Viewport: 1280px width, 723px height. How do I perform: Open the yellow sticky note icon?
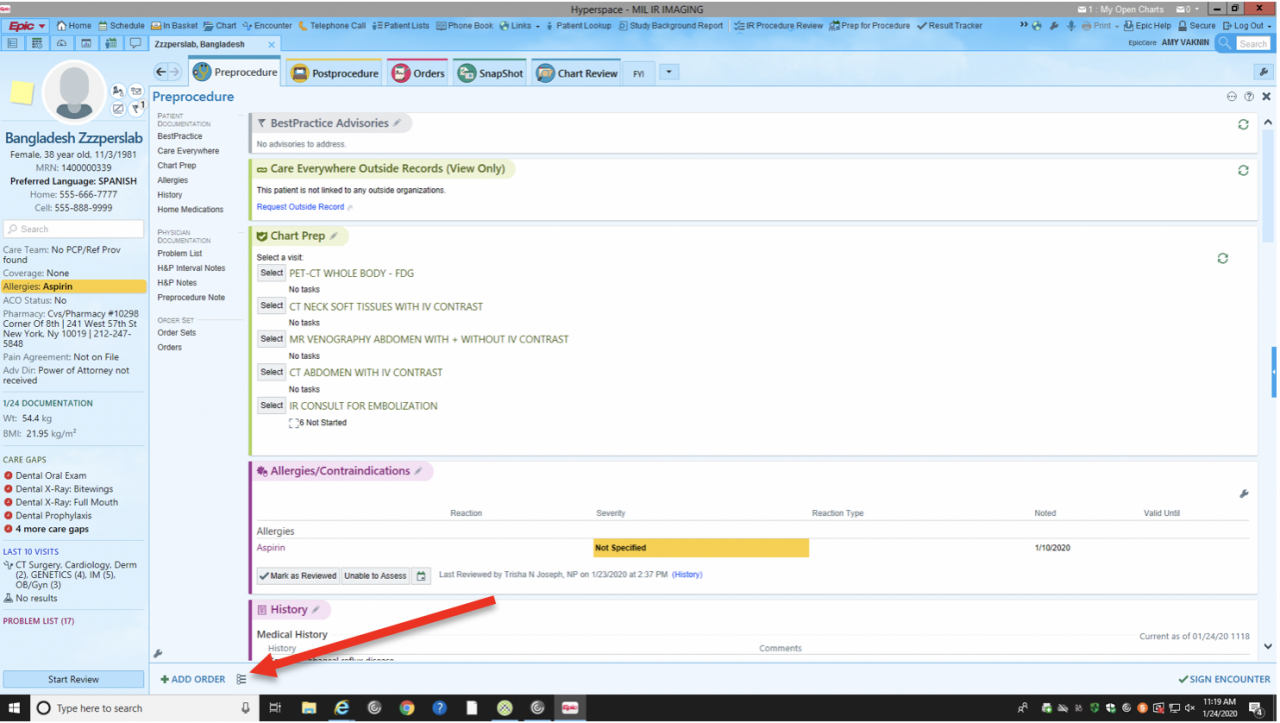[x=22, y=93]
